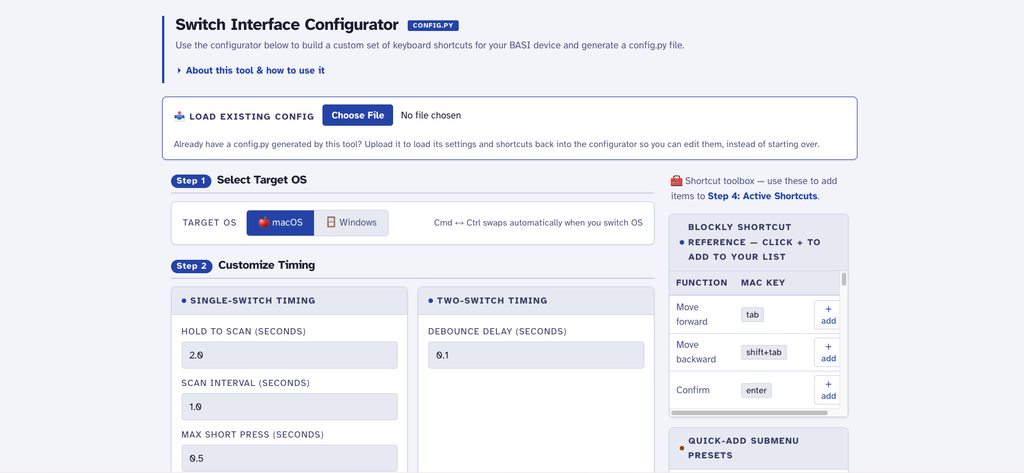Click the Blockly Shortcut Reference header
Image resolution: width=1024 pixels, height=473 pixels.
pyautogui.click(x=759, y=242)
